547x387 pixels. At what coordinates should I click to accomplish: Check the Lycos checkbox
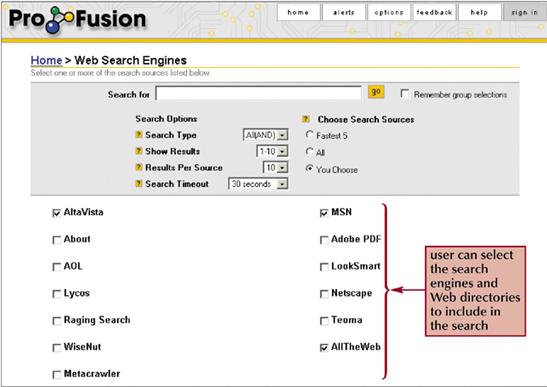pos(57,294)
